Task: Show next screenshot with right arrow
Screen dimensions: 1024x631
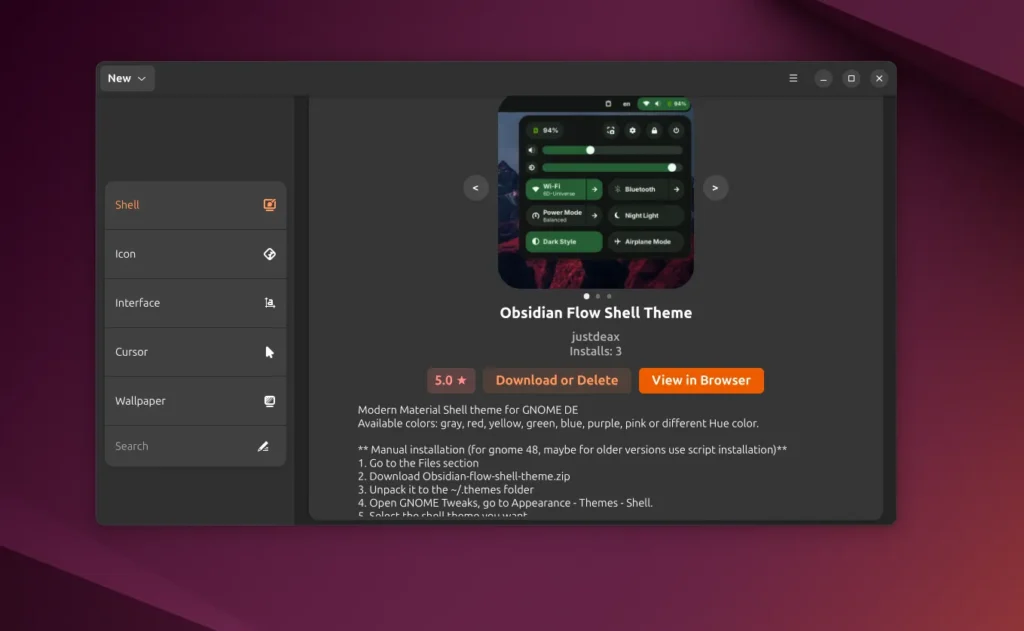Action: [x=715, y=187]
